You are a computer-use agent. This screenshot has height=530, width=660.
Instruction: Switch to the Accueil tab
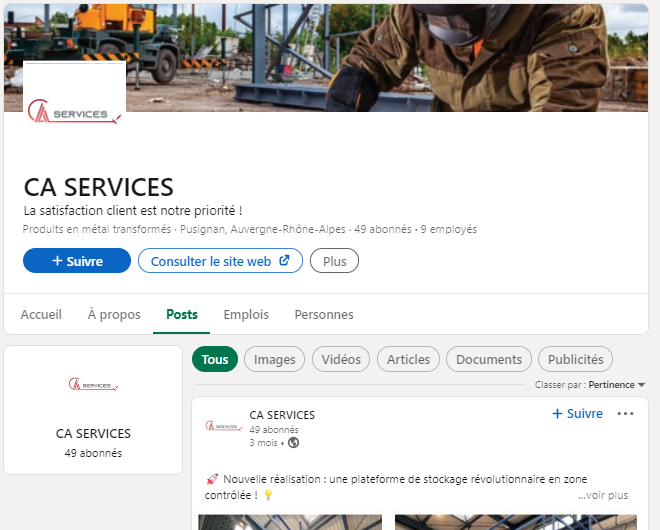tap(41, 314)
